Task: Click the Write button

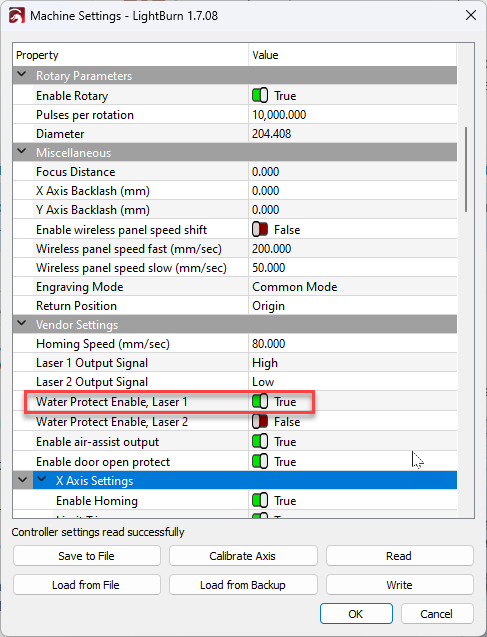Action: (400, 585)
